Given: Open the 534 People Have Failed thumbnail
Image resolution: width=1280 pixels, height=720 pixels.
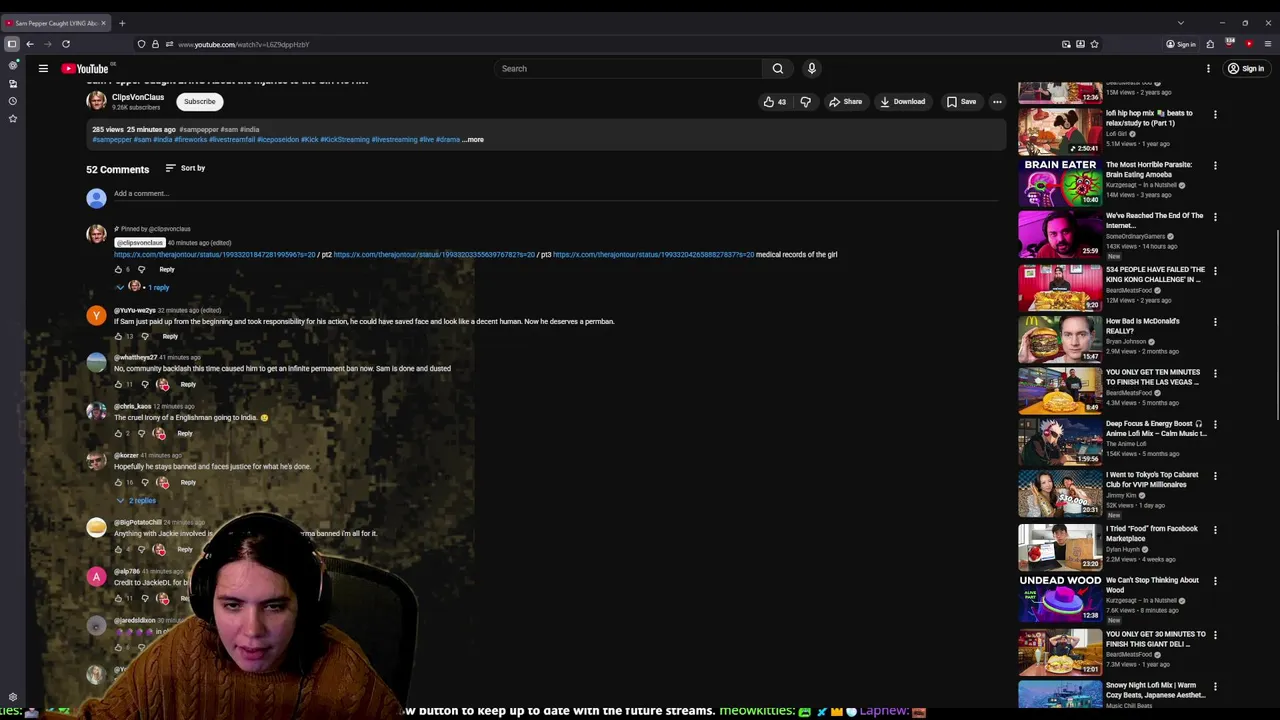Looking at the screenshot, I should click(1060, 287).
